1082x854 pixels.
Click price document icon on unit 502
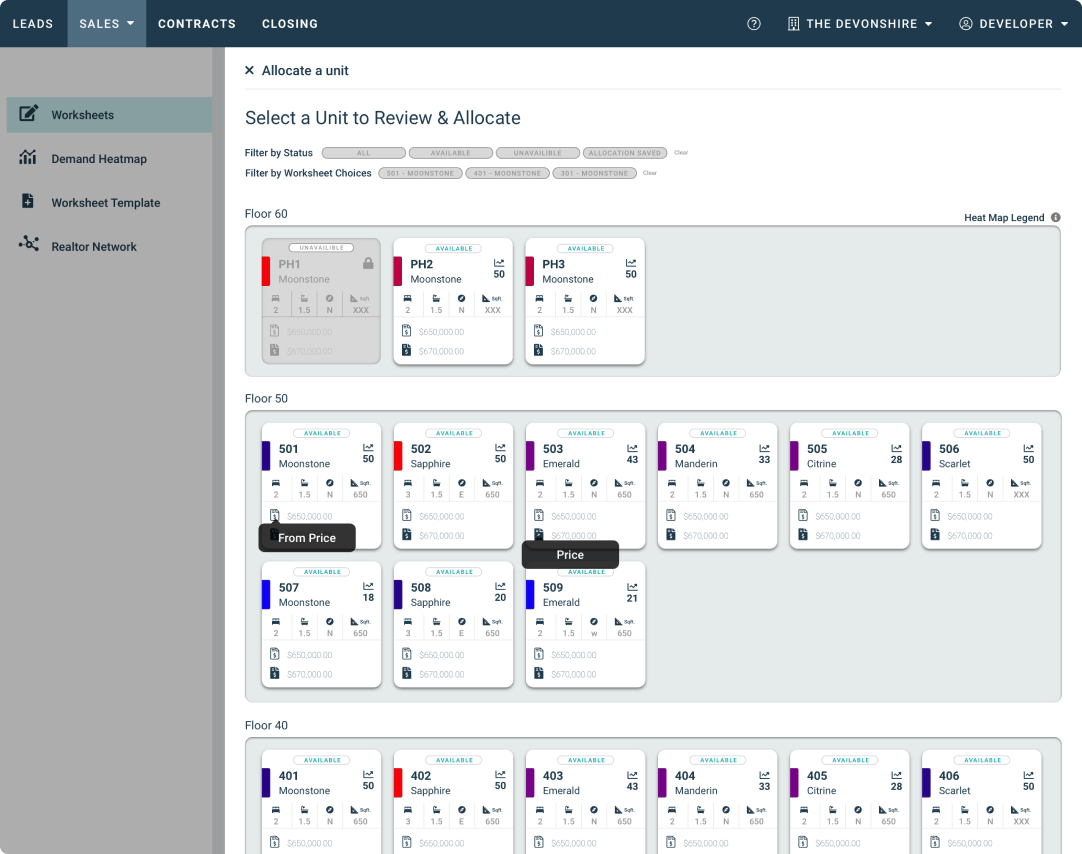(x=406, y=535)
